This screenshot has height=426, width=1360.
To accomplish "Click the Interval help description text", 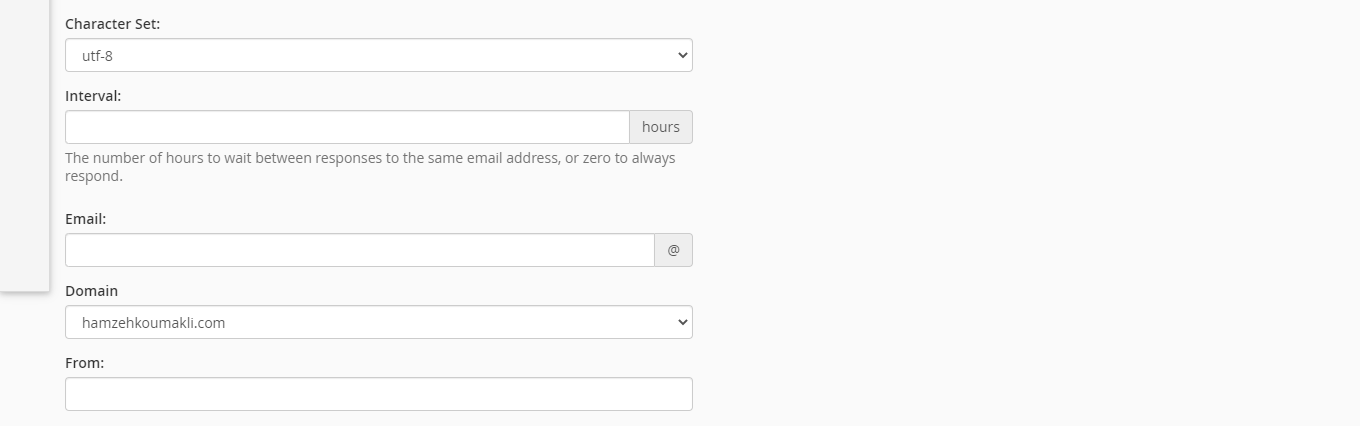I will click(x=370, y=158).
